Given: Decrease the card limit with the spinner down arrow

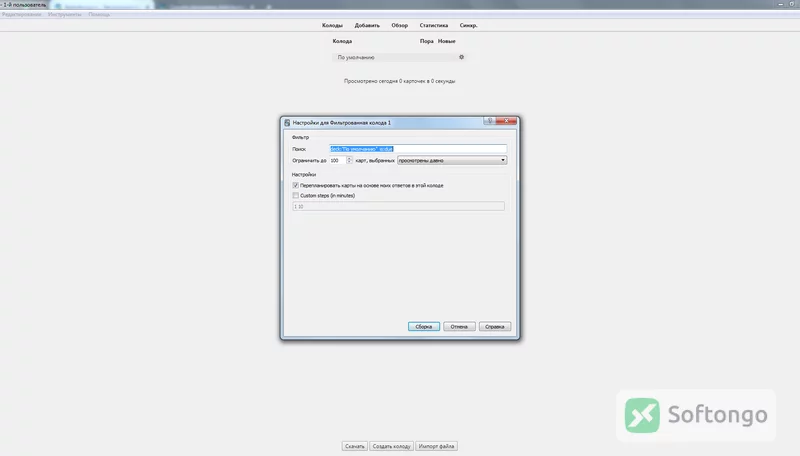Looking at the screenshot, I should point(349,162).
